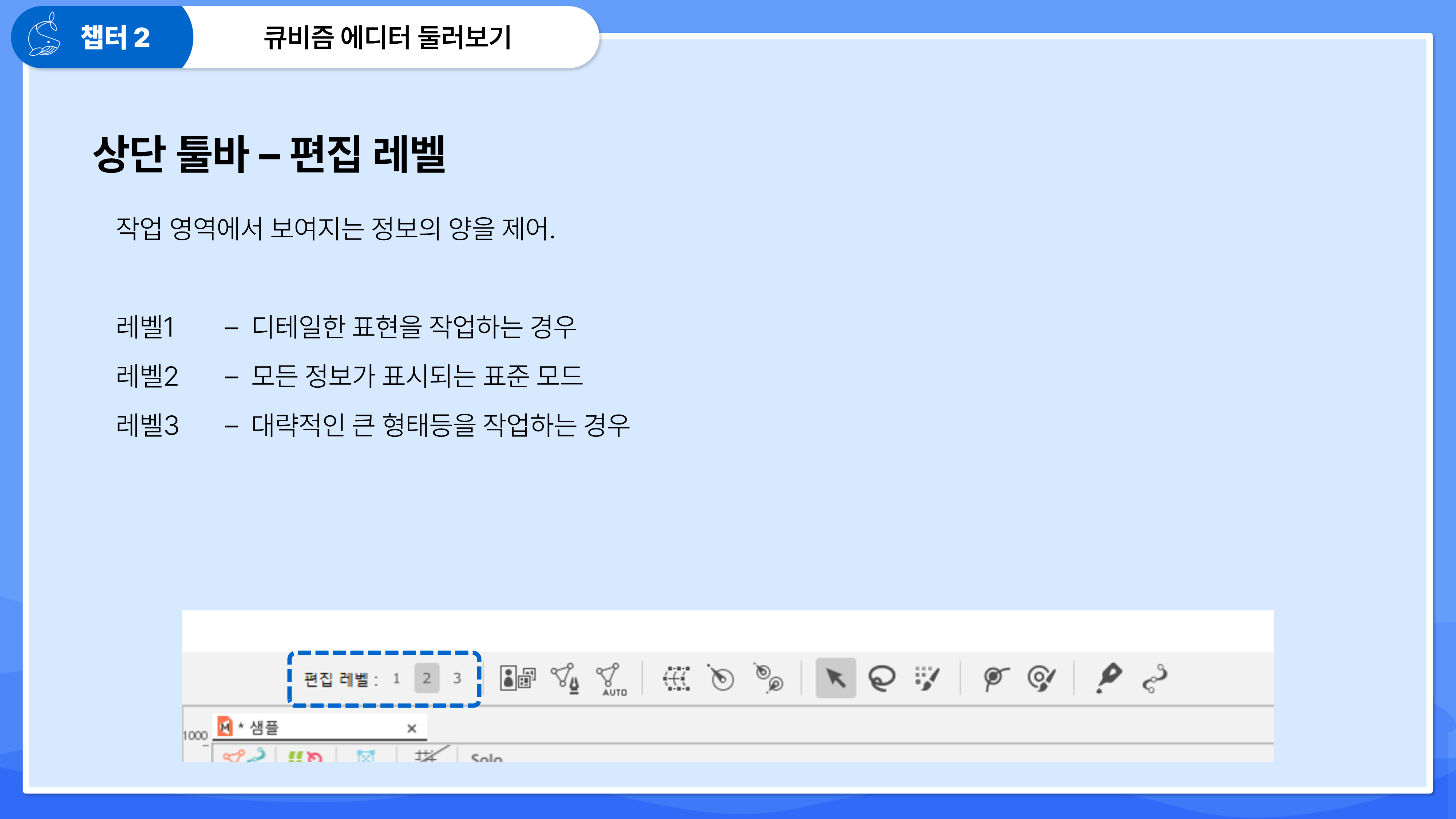Select the glue tool icon
1456x819 pixels.
(x=995, y=678)
